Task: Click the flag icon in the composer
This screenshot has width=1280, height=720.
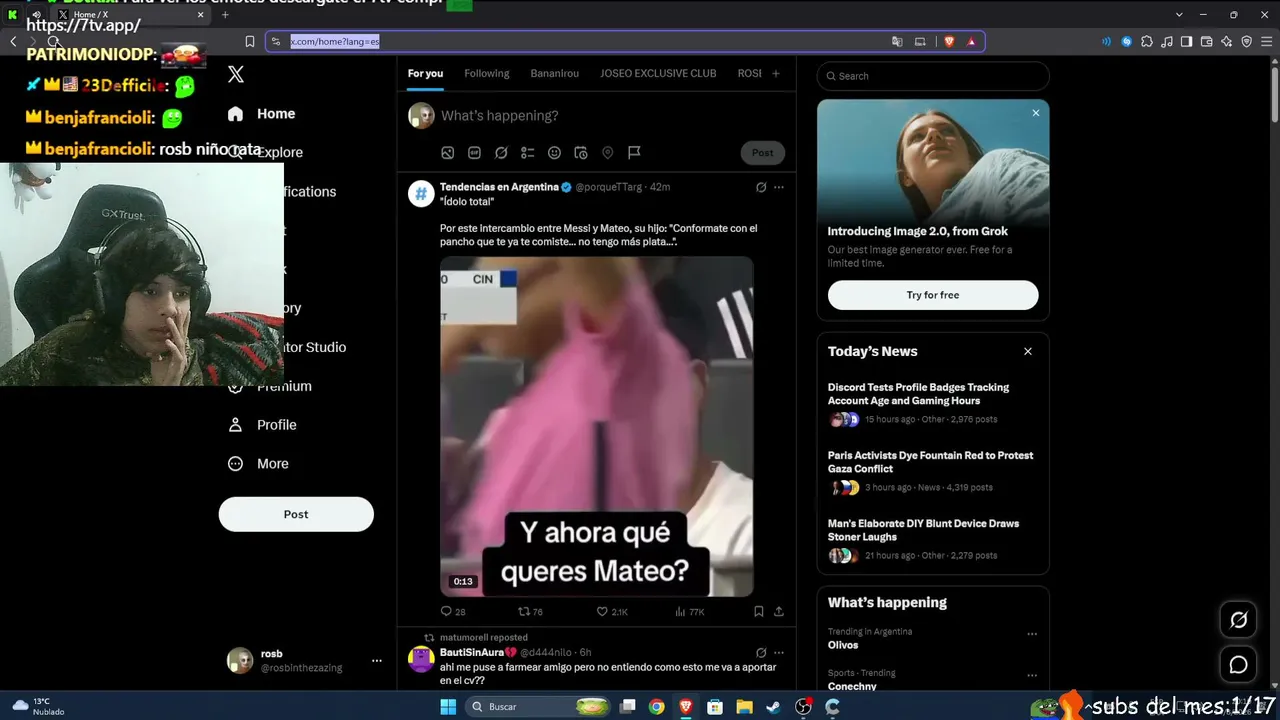Action: pos(634,153)
